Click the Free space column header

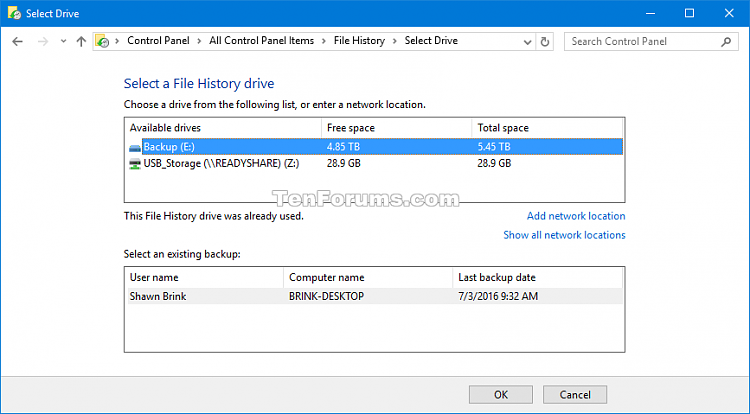tap(396, 128)
